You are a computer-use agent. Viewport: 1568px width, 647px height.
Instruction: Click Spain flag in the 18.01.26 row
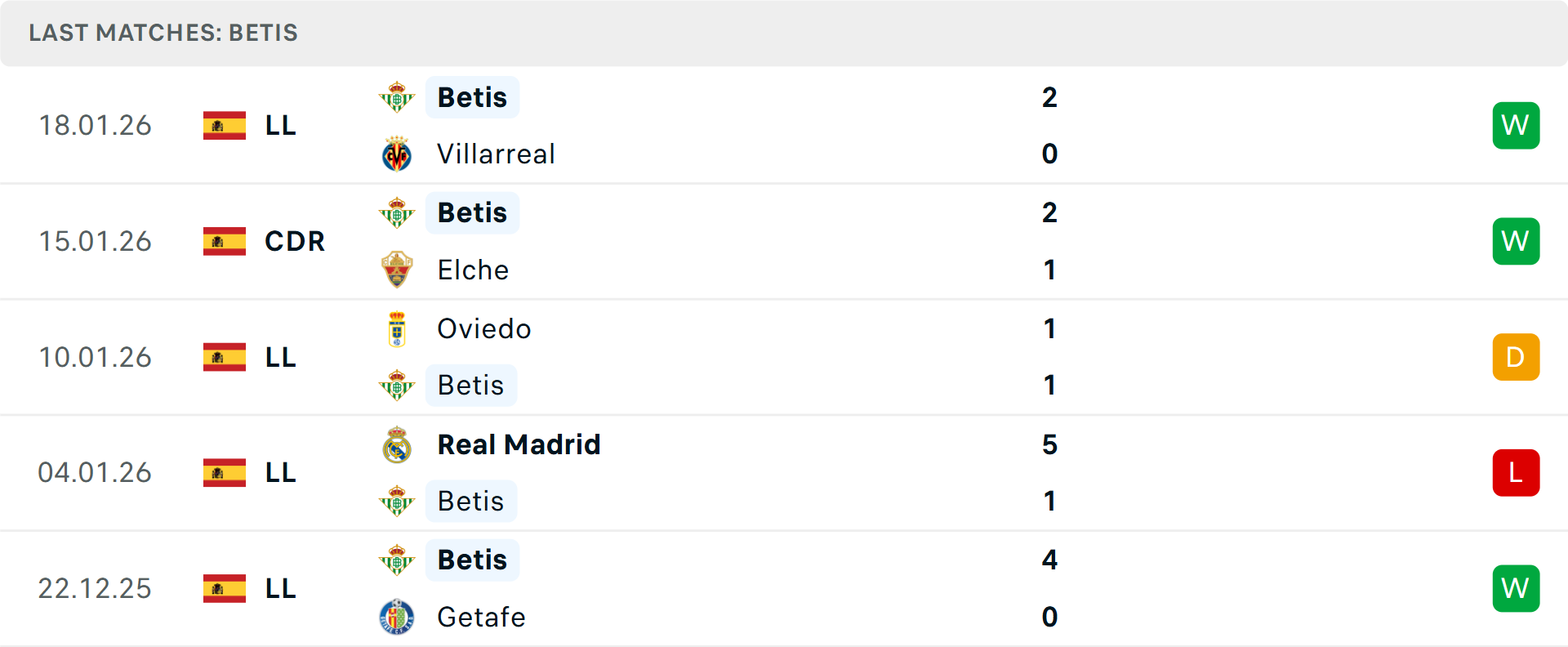click(225, 126)
